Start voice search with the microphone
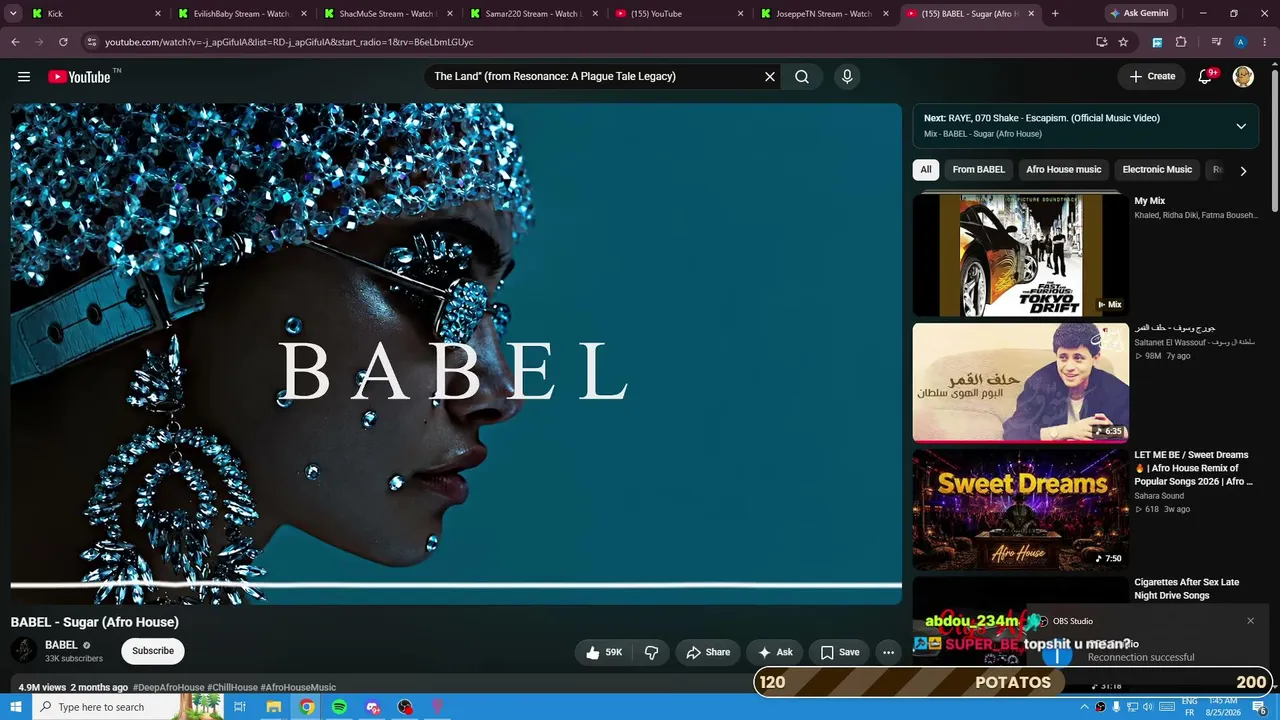The width and height of the screenshot is (1280, 720). click(847, 77)
